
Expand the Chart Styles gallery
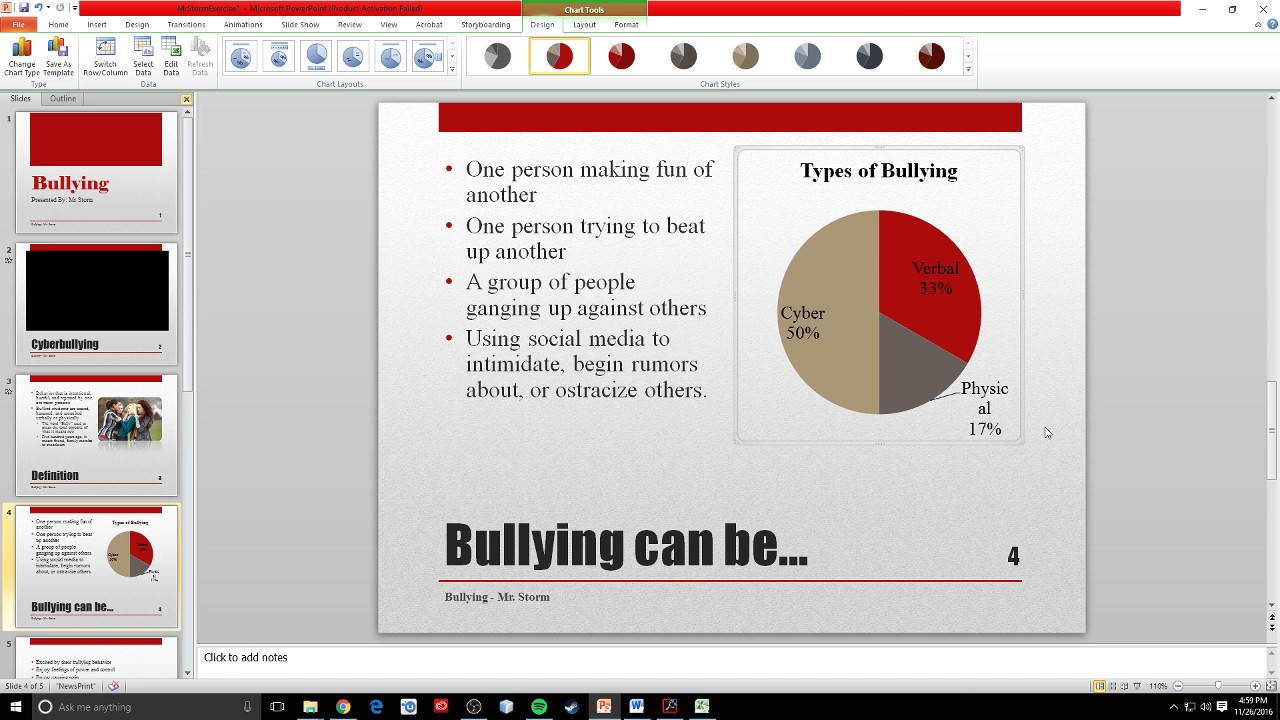click(x=968, y=69)
